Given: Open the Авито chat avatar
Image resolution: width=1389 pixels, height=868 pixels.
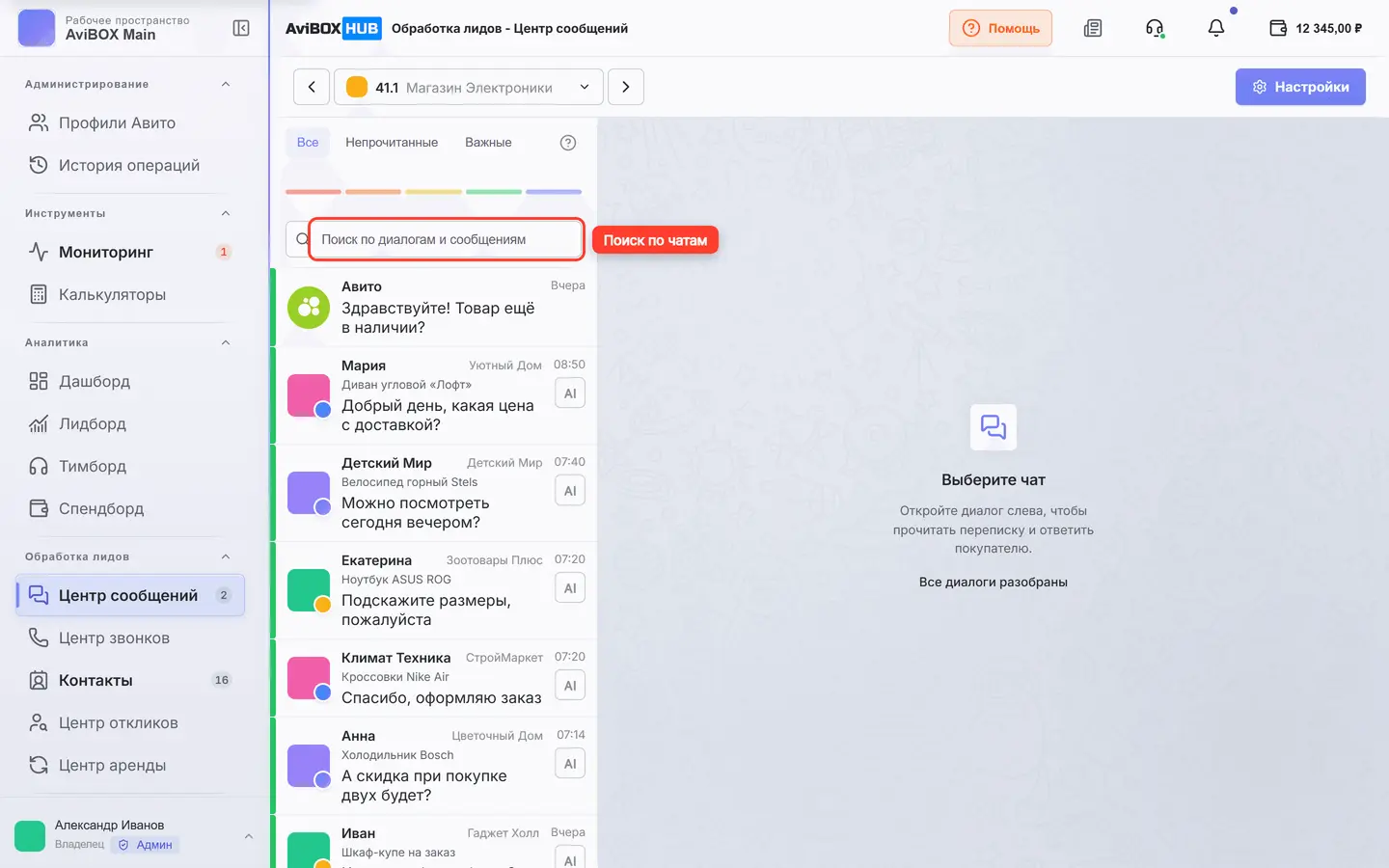Looking at the screenshot, I should [x=309, y=308].
